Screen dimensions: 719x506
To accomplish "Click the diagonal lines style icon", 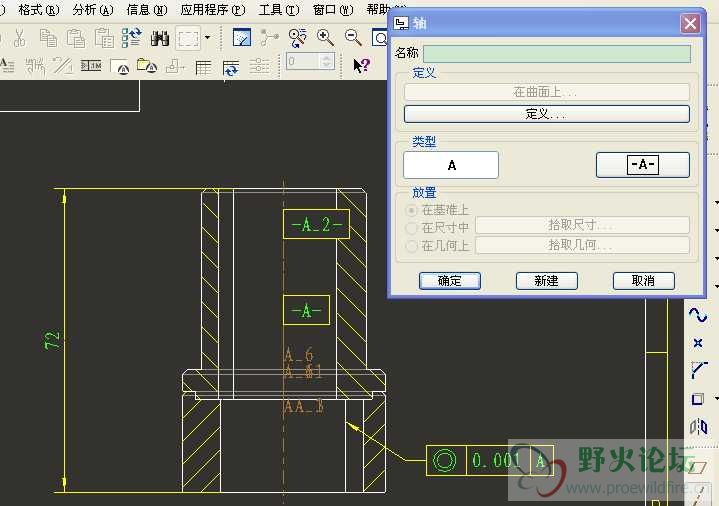I will pos(62,66).
